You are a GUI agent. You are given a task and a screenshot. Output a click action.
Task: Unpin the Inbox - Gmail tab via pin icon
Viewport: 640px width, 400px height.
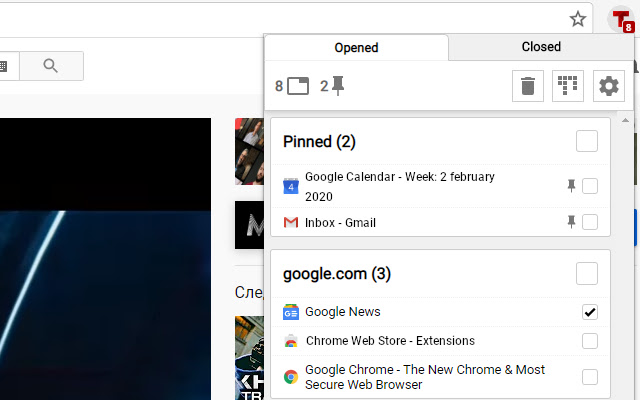click(571, 222)
